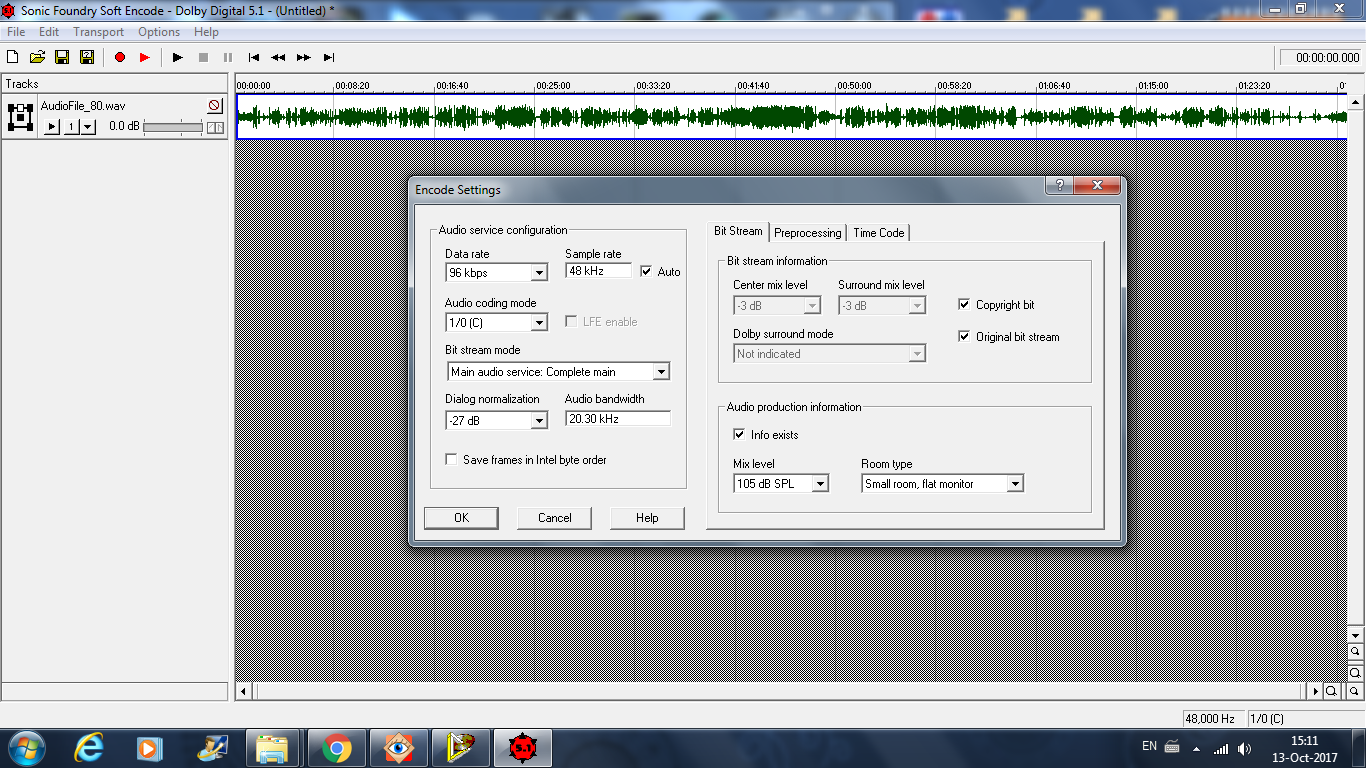Uncheck the Copyright bit checkbox
Screen dimensions: 1366x768
(x=964, y=305)
